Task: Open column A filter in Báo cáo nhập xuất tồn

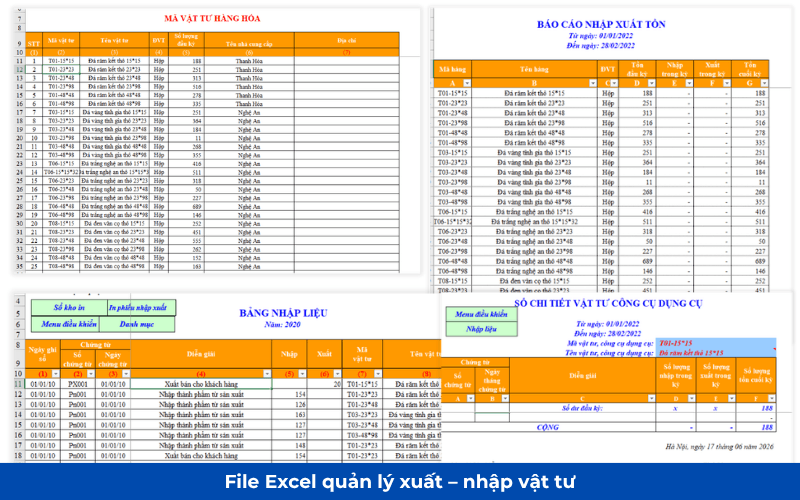Action: [x=467, y=83]
